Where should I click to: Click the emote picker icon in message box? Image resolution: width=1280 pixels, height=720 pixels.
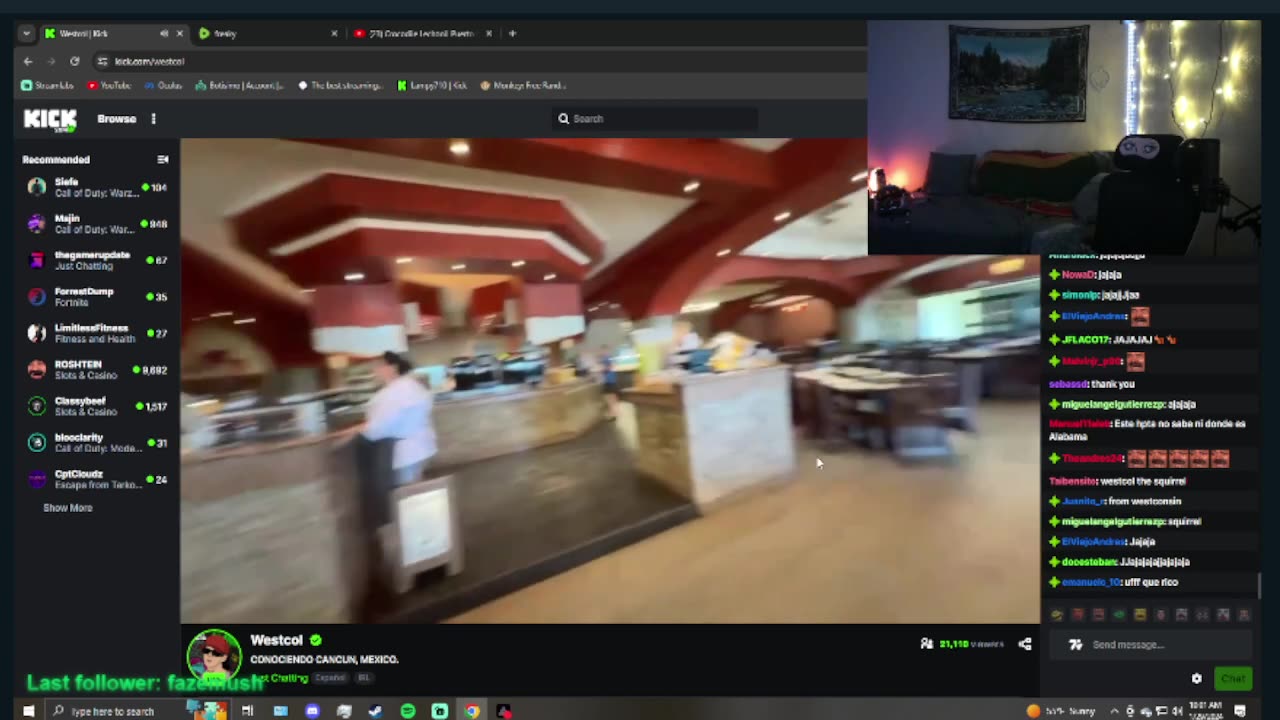click(x=1076, y=645)
